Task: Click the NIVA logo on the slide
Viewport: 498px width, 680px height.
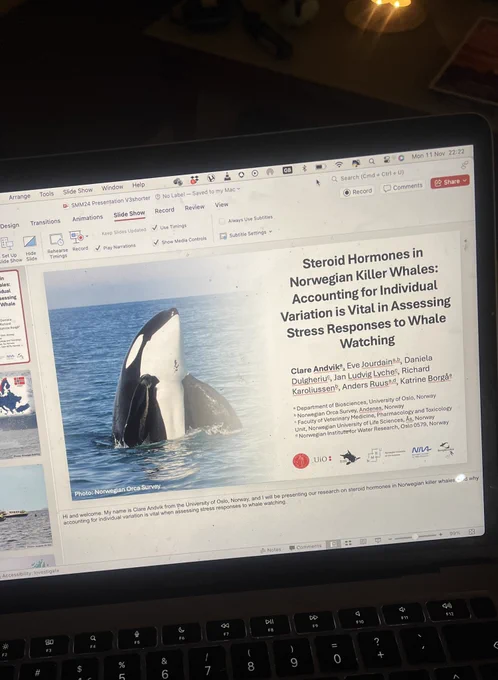Action: pyautogui.click(x=421, y=450)
